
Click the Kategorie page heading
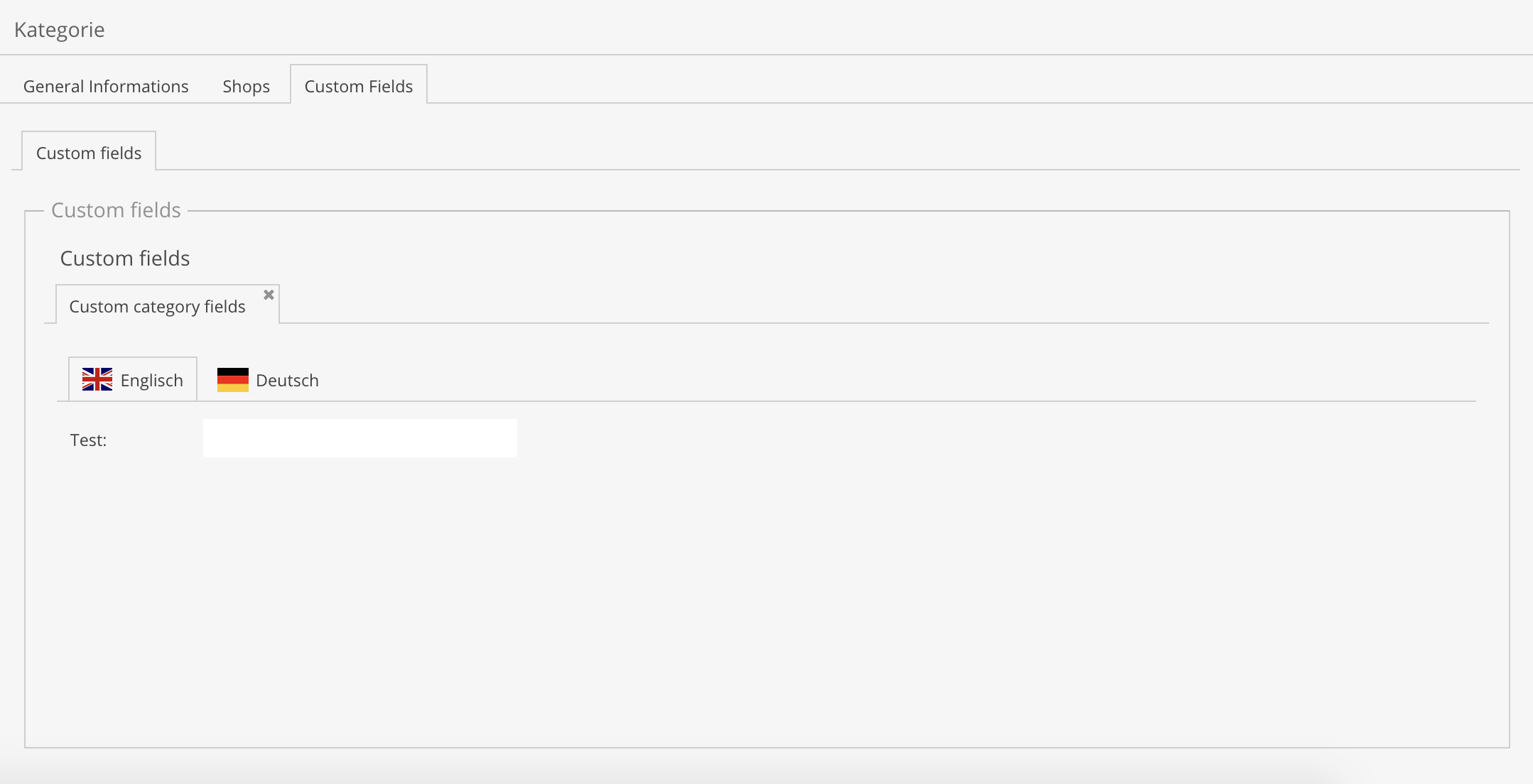click(x=60, y=30)
